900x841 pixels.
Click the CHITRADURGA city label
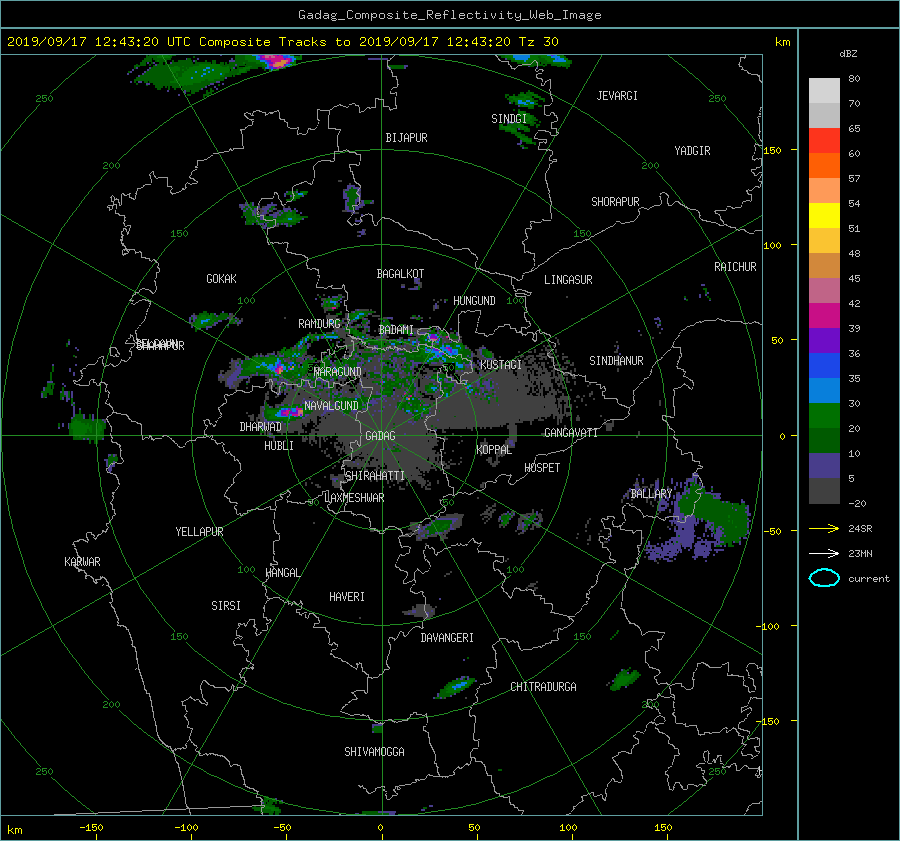point(543,687)
